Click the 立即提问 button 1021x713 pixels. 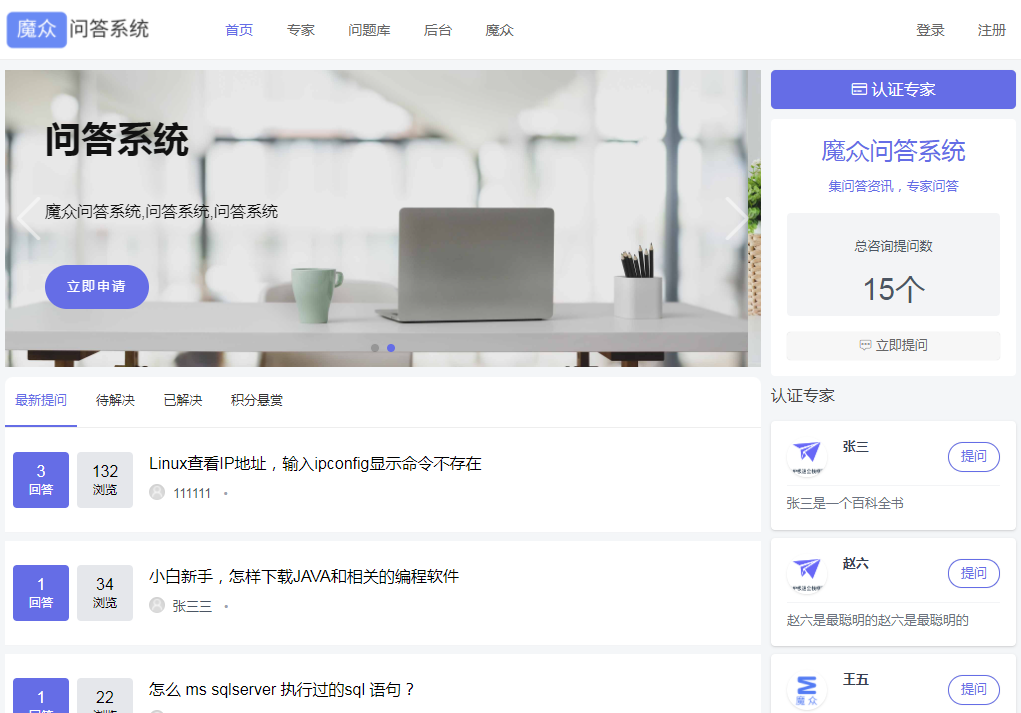coord(893,345)
